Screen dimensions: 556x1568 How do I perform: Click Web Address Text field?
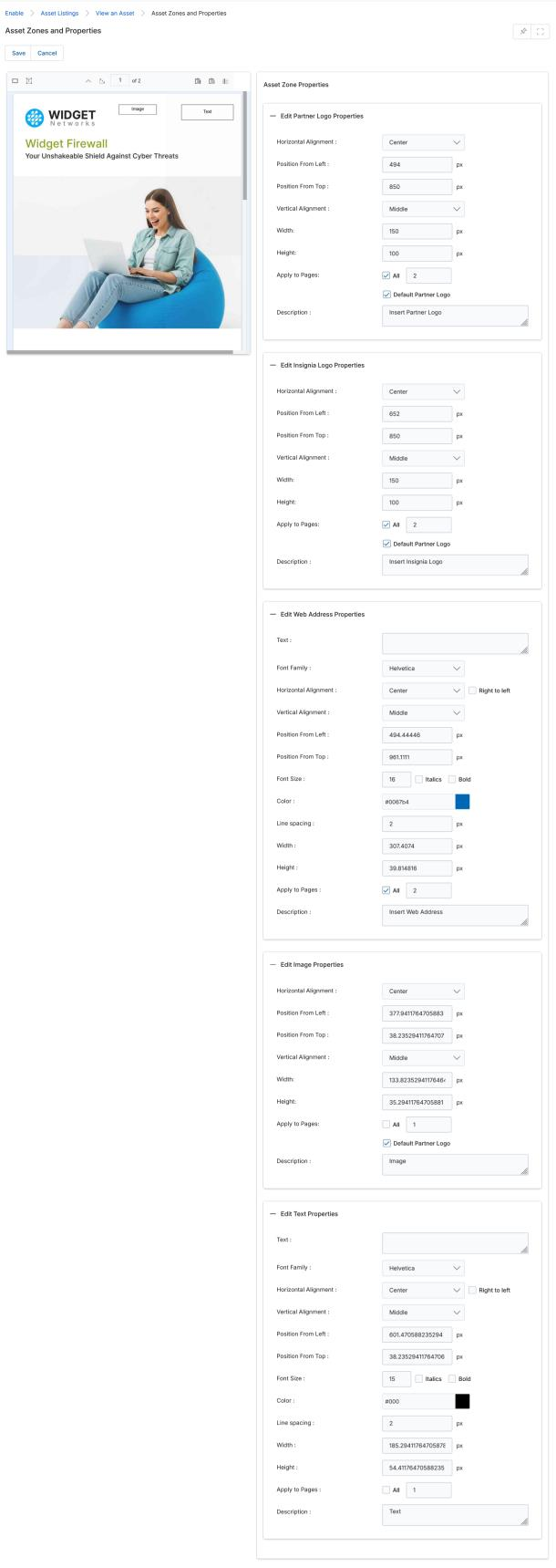pos(455,644)
